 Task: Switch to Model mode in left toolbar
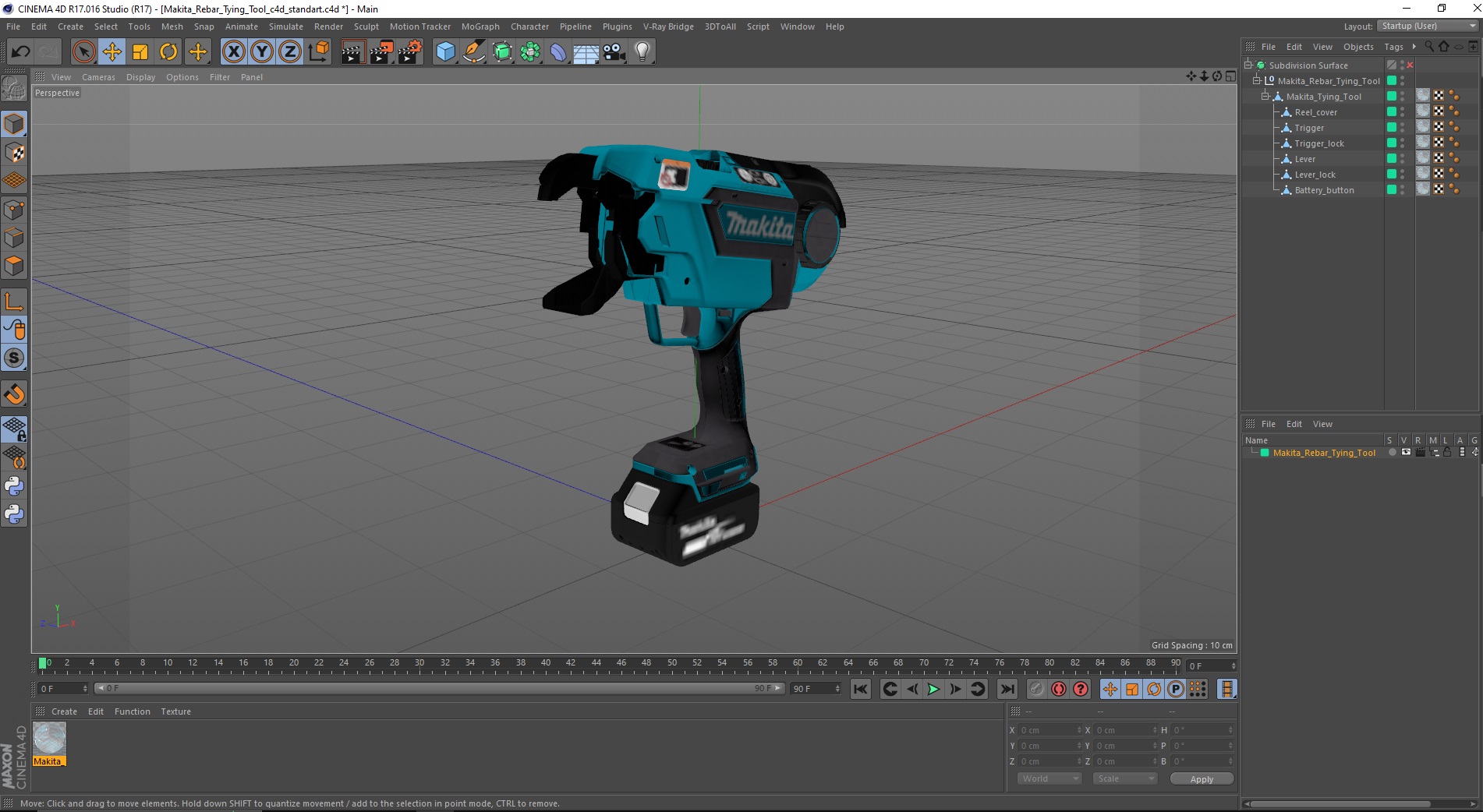click(x=14, y=125)
